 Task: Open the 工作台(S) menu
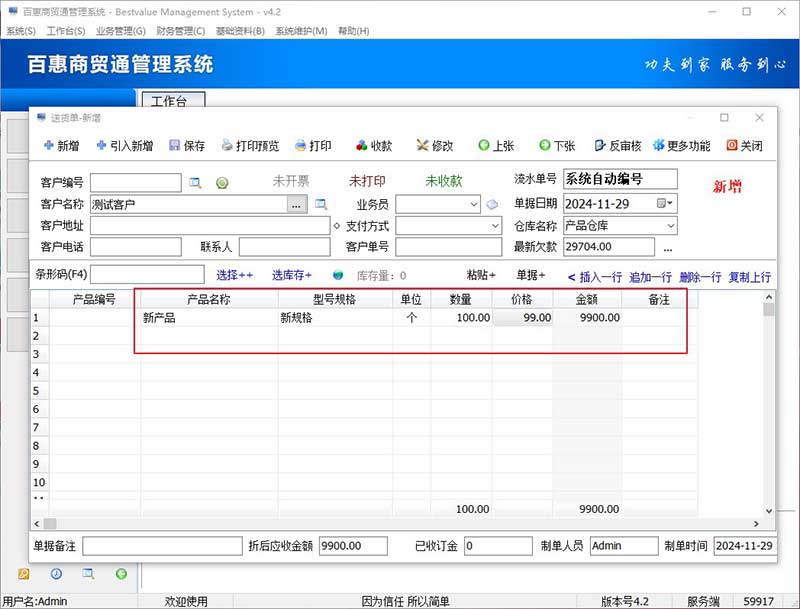[66, 31]
